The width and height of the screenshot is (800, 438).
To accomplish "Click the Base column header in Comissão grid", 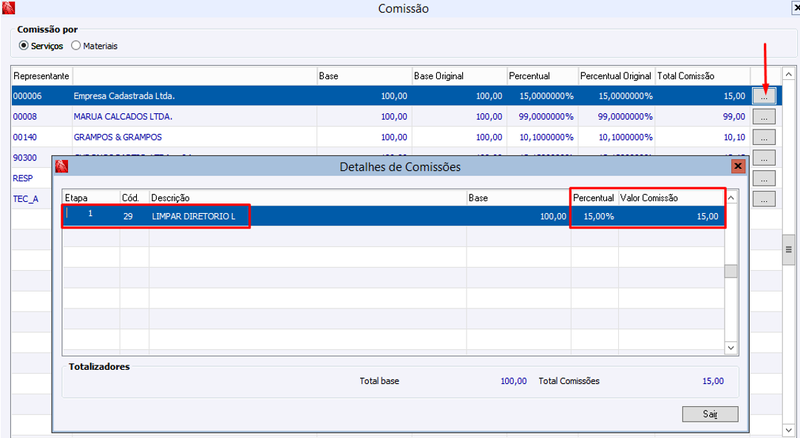I will tap(364, 76).
